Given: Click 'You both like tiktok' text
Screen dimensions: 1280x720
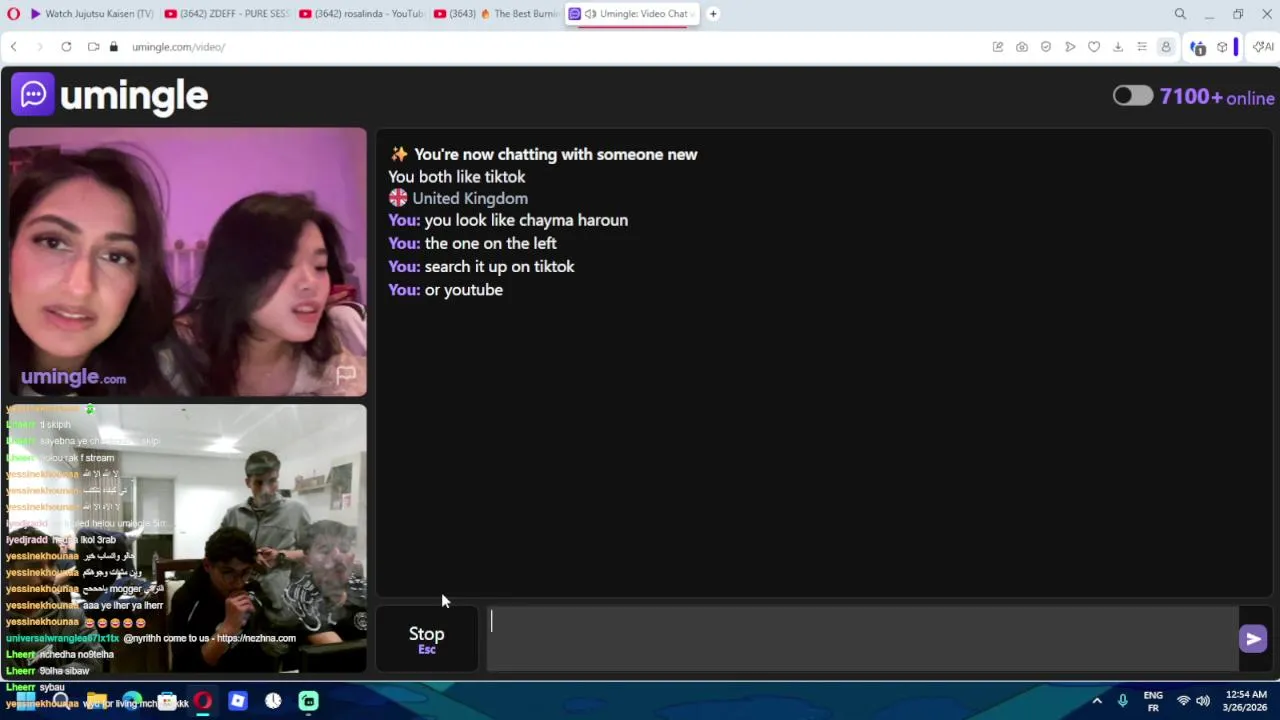Looking at the screenshot, I should (457, 176).
